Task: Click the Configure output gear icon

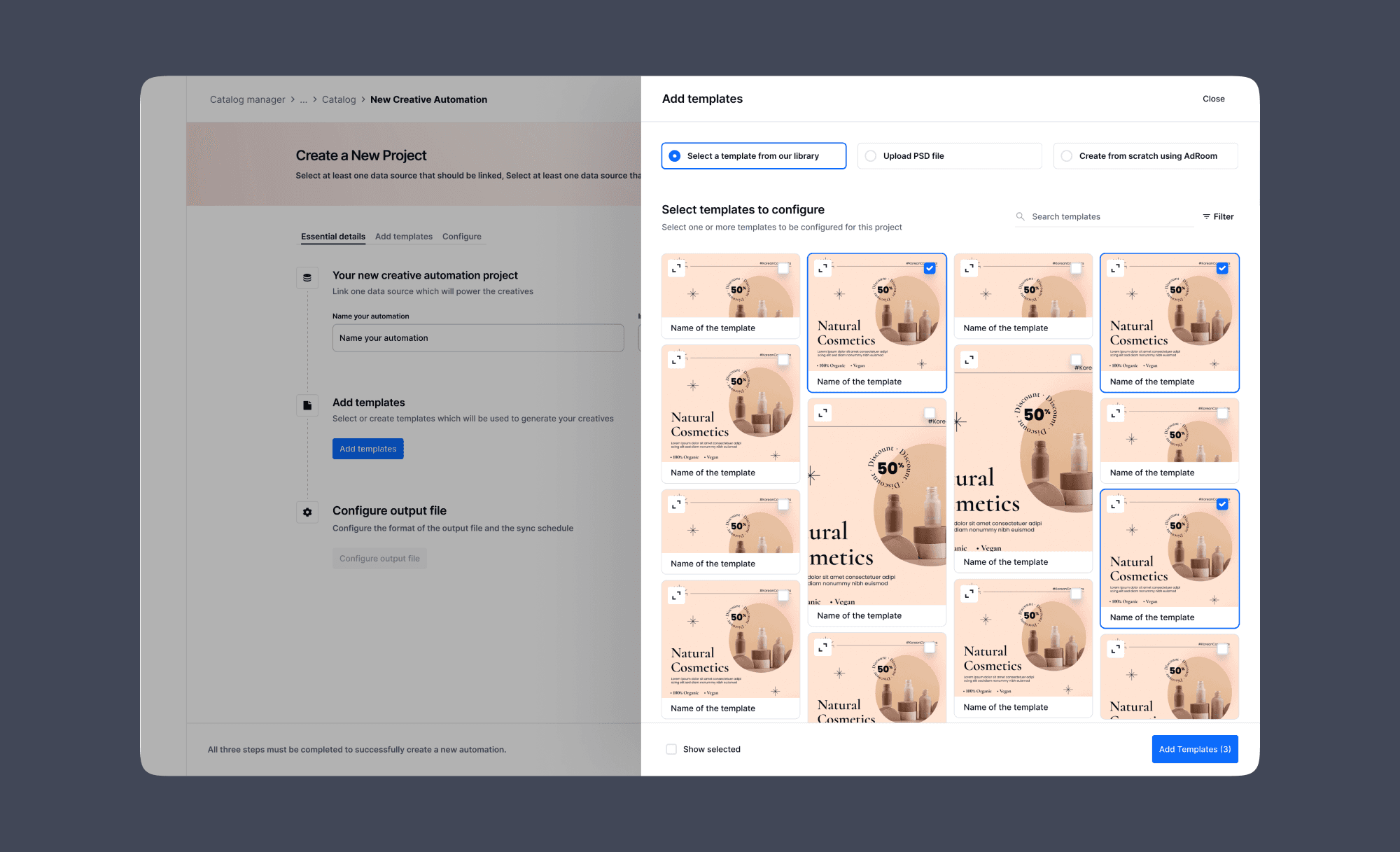Action: tap(307, 512)
